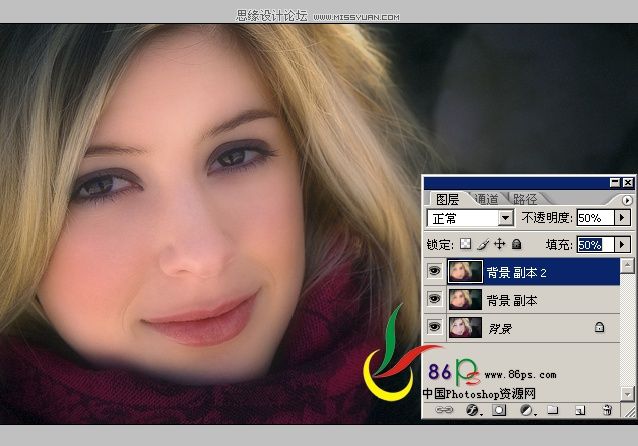This screenshot has height=446, width=638.
Task: Toggle lock transparent pixels icon
Action: point(465,244)
